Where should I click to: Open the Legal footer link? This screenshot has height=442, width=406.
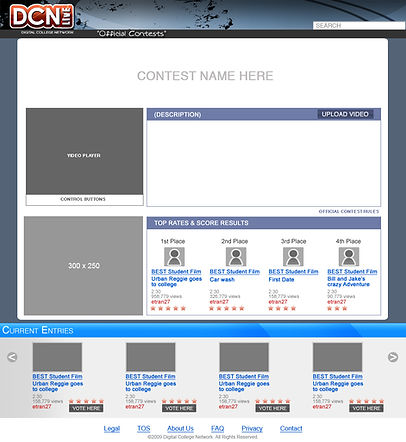(112, 429)
